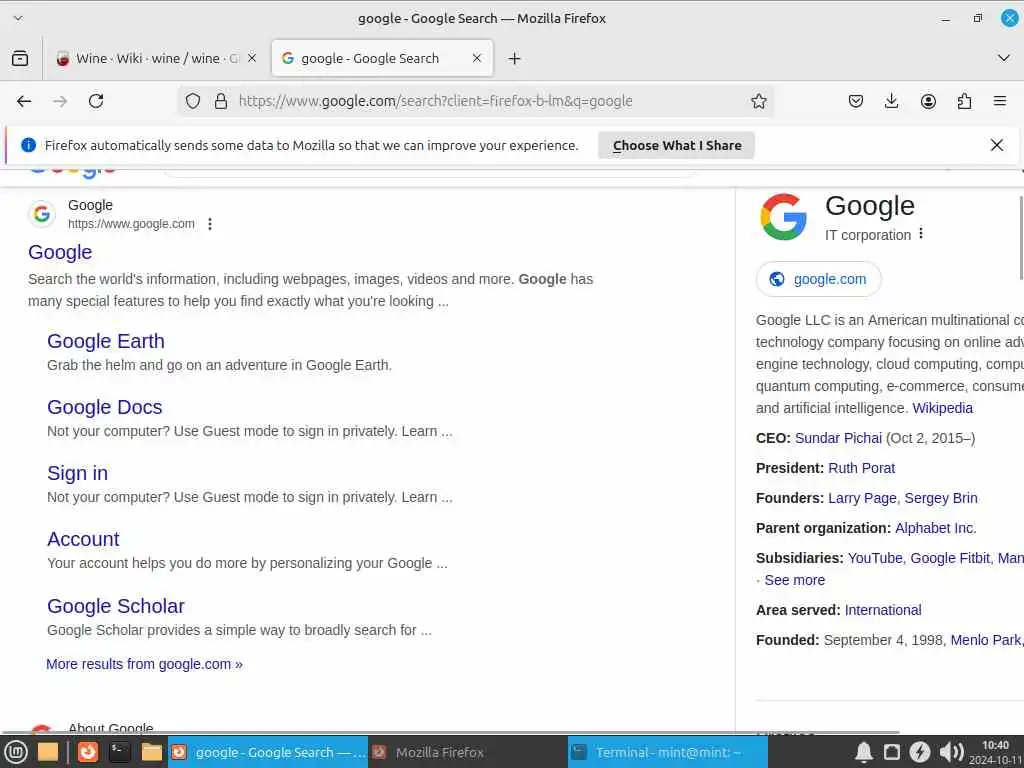
Task: Click the google - Google Search taskbar entry
Action: (x=268, y=752)
